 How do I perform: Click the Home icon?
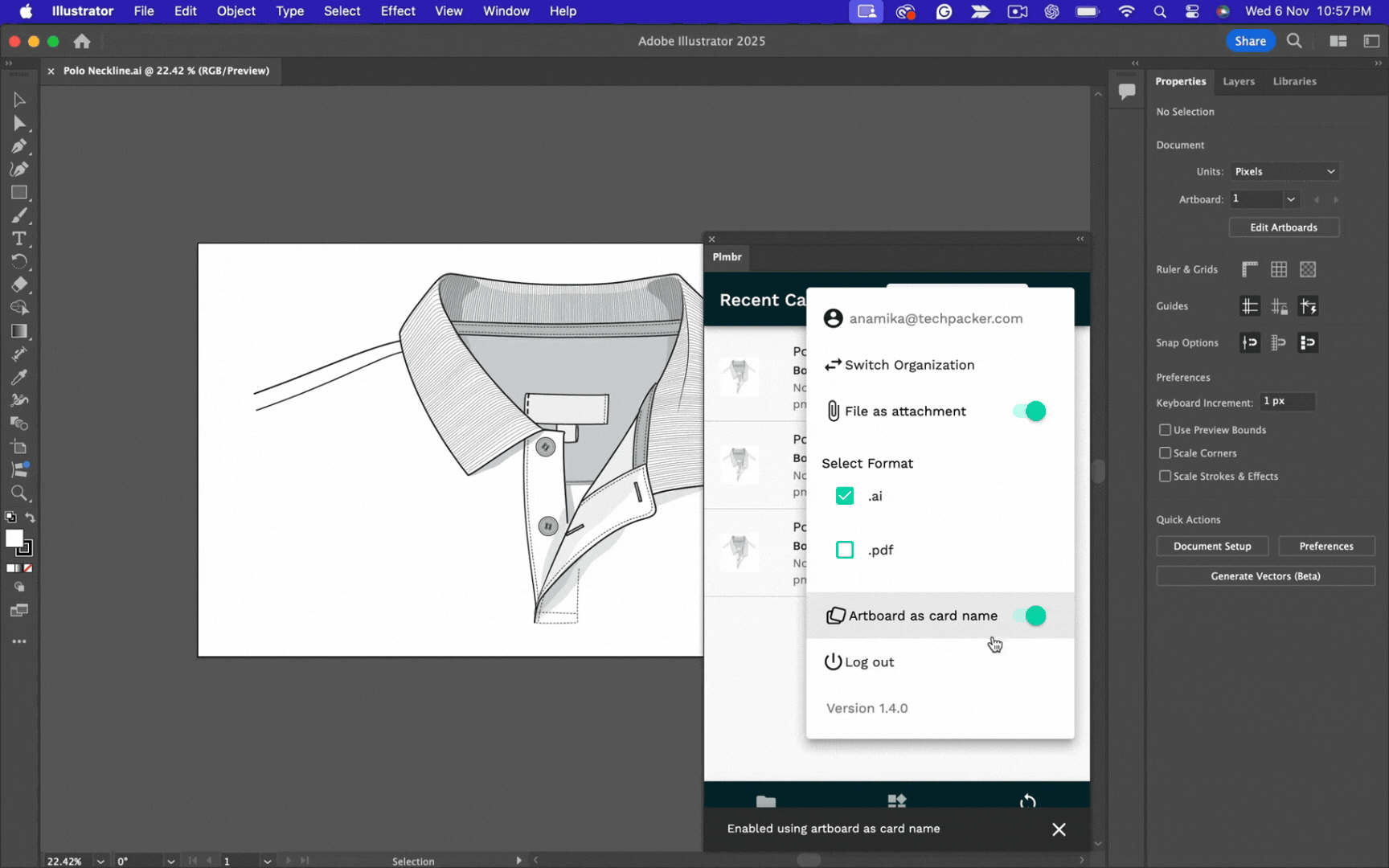pos(82,41)
